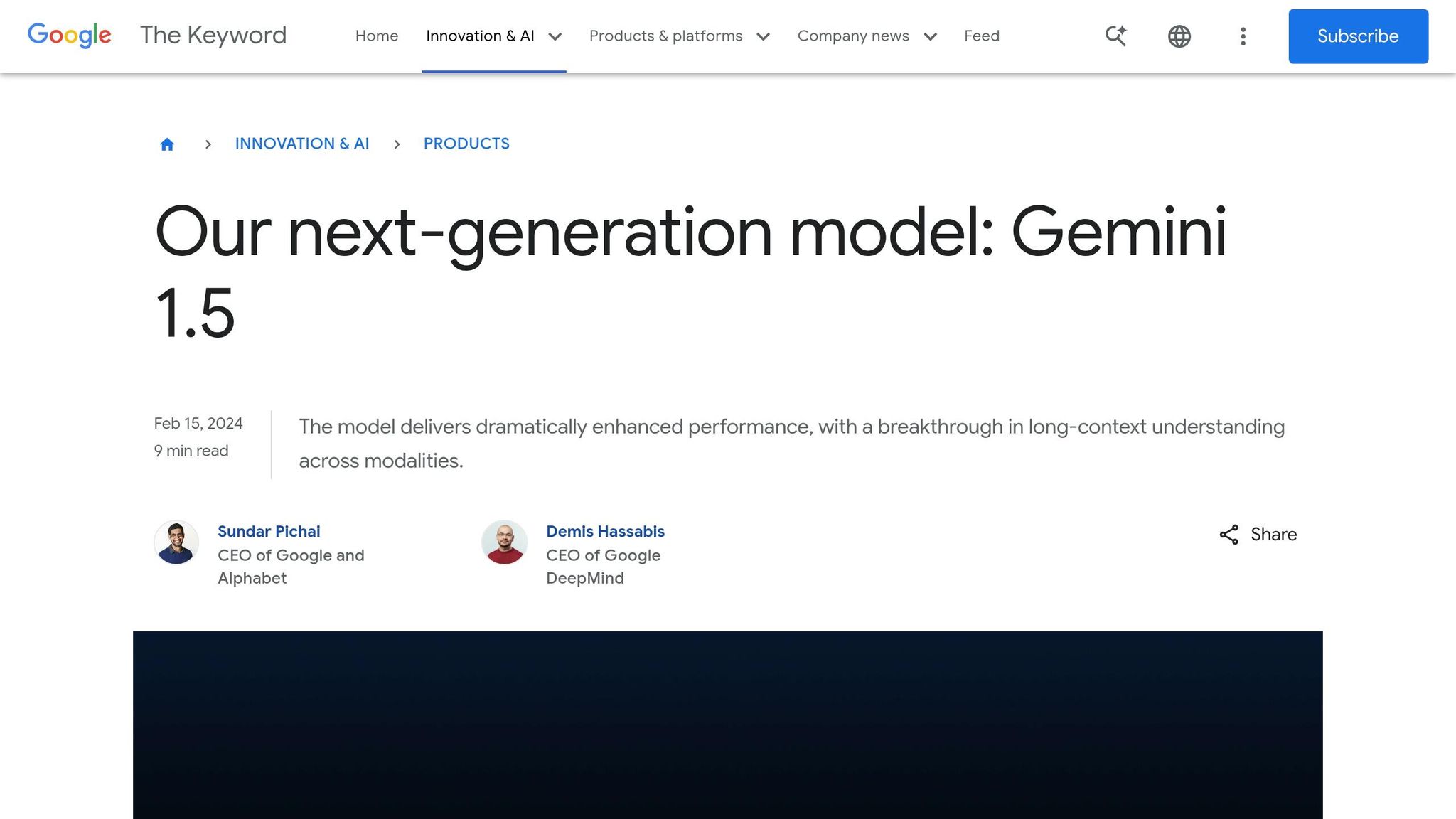Click the Subscribe button

point(1358,36)
